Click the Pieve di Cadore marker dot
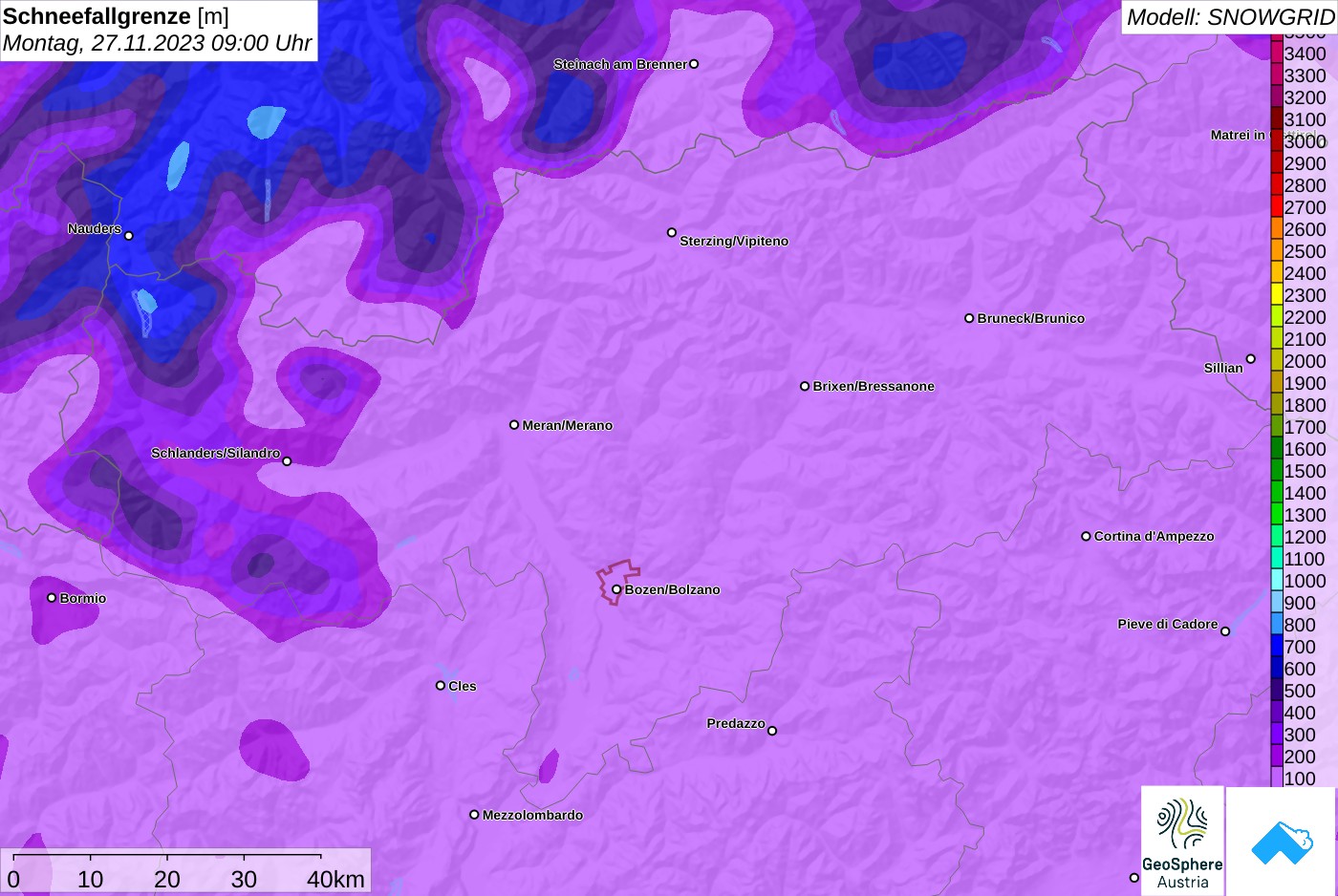Screen dimensions: 1338x896 coord(1225,631)
